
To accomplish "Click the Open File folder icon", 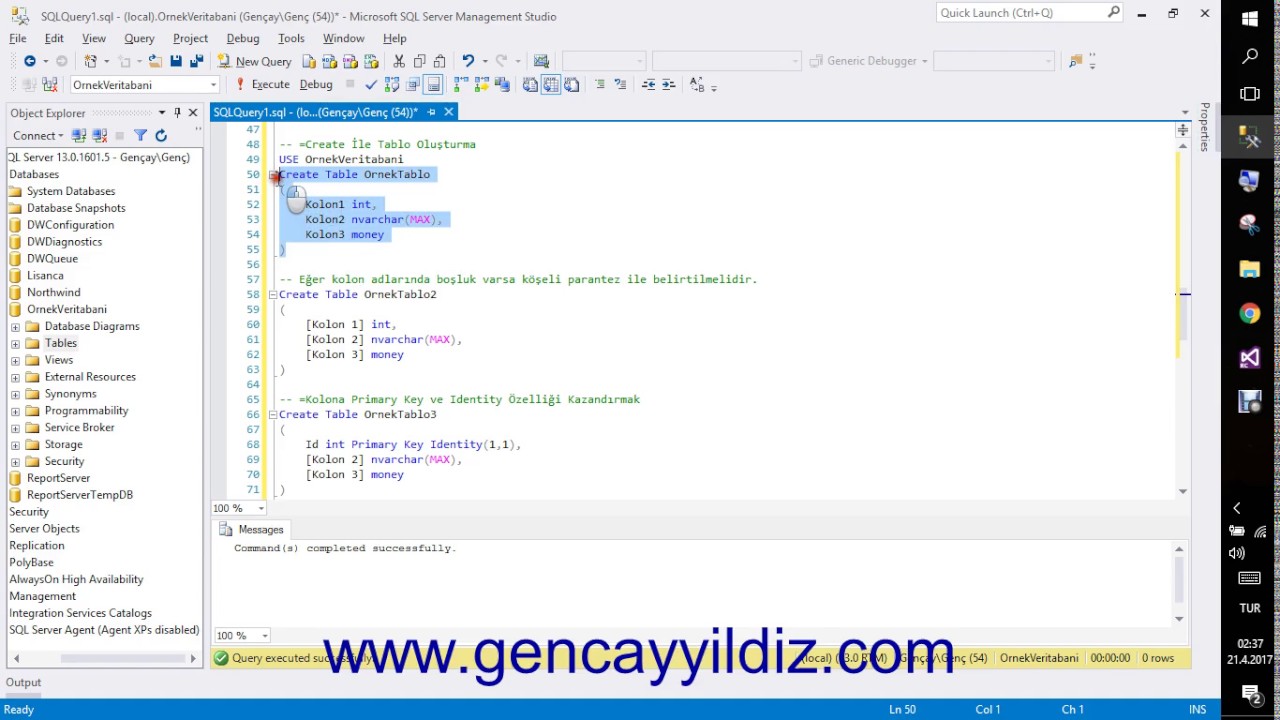I will pos(155,61).
